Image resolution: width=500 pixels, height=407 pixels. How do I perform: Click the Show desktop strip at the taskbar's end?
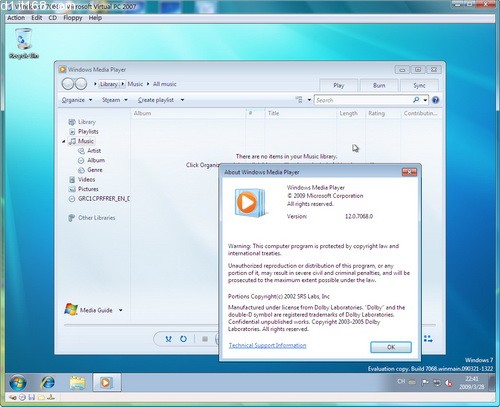click(x=492, y=382)
